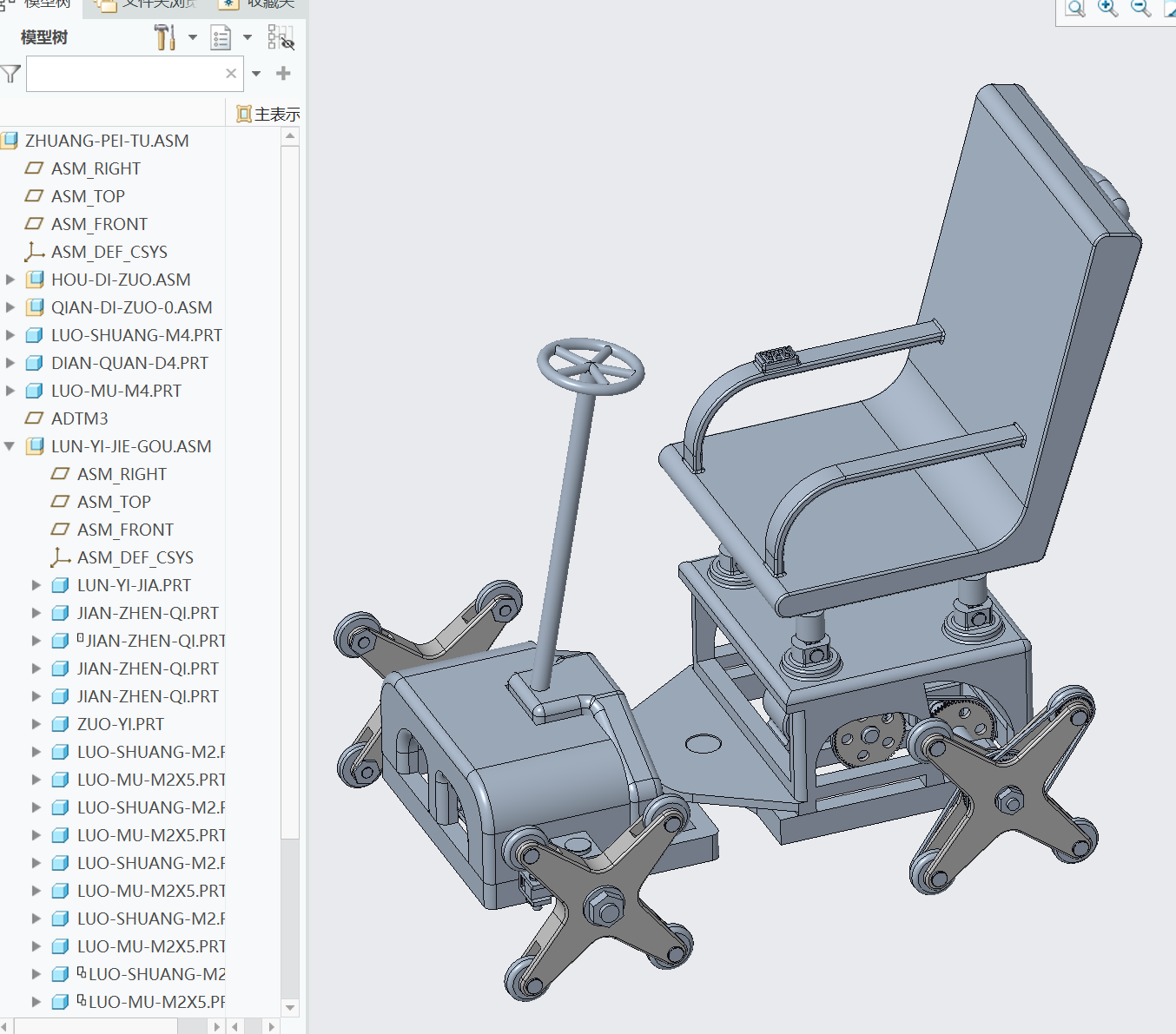The width and height of the screenshot is (1176, 1034).
Task: Open dropdown arrow next to hammer settings icon
Action: (193, 37)
